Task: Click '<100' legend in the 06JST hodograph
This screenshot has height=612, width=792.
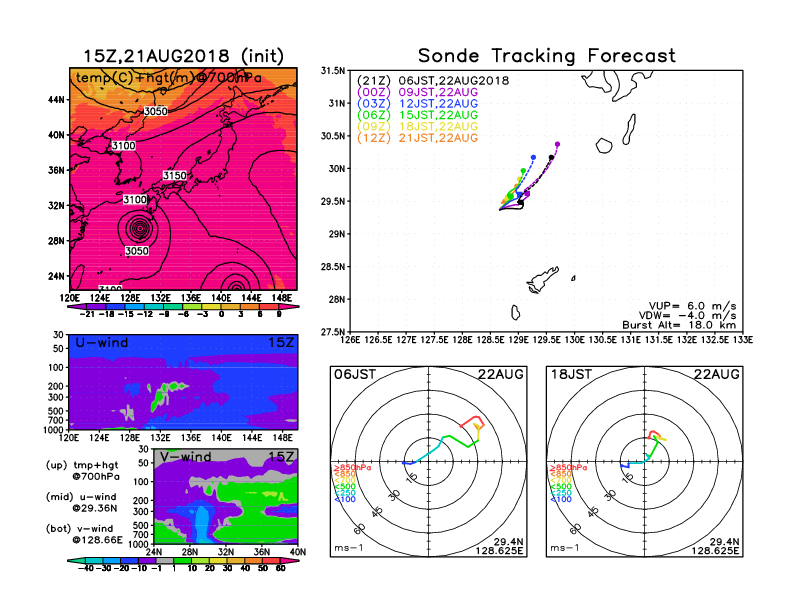Action: point(345,499)
